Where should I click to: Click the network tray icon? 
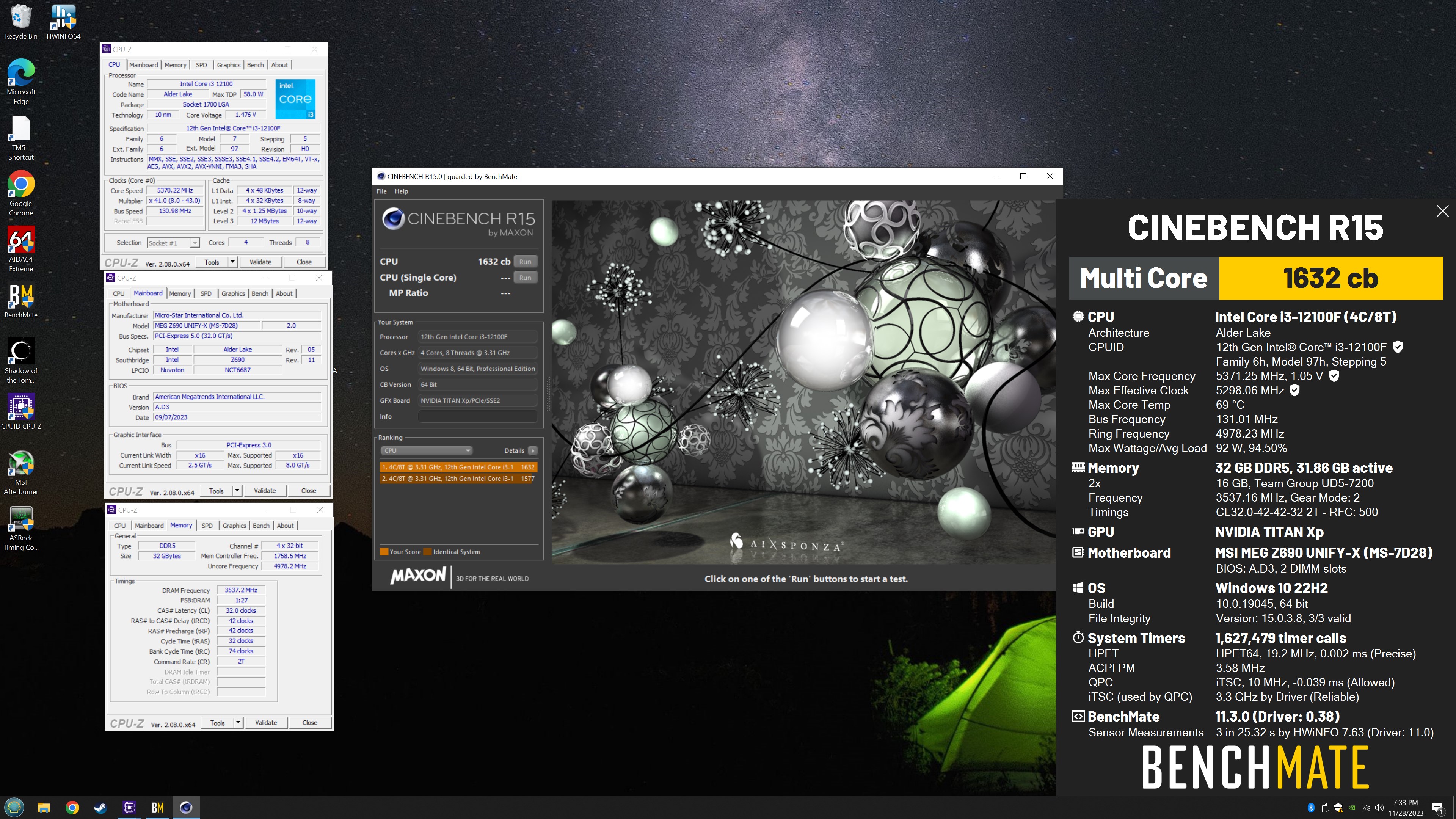click(x=1365, y=808)
